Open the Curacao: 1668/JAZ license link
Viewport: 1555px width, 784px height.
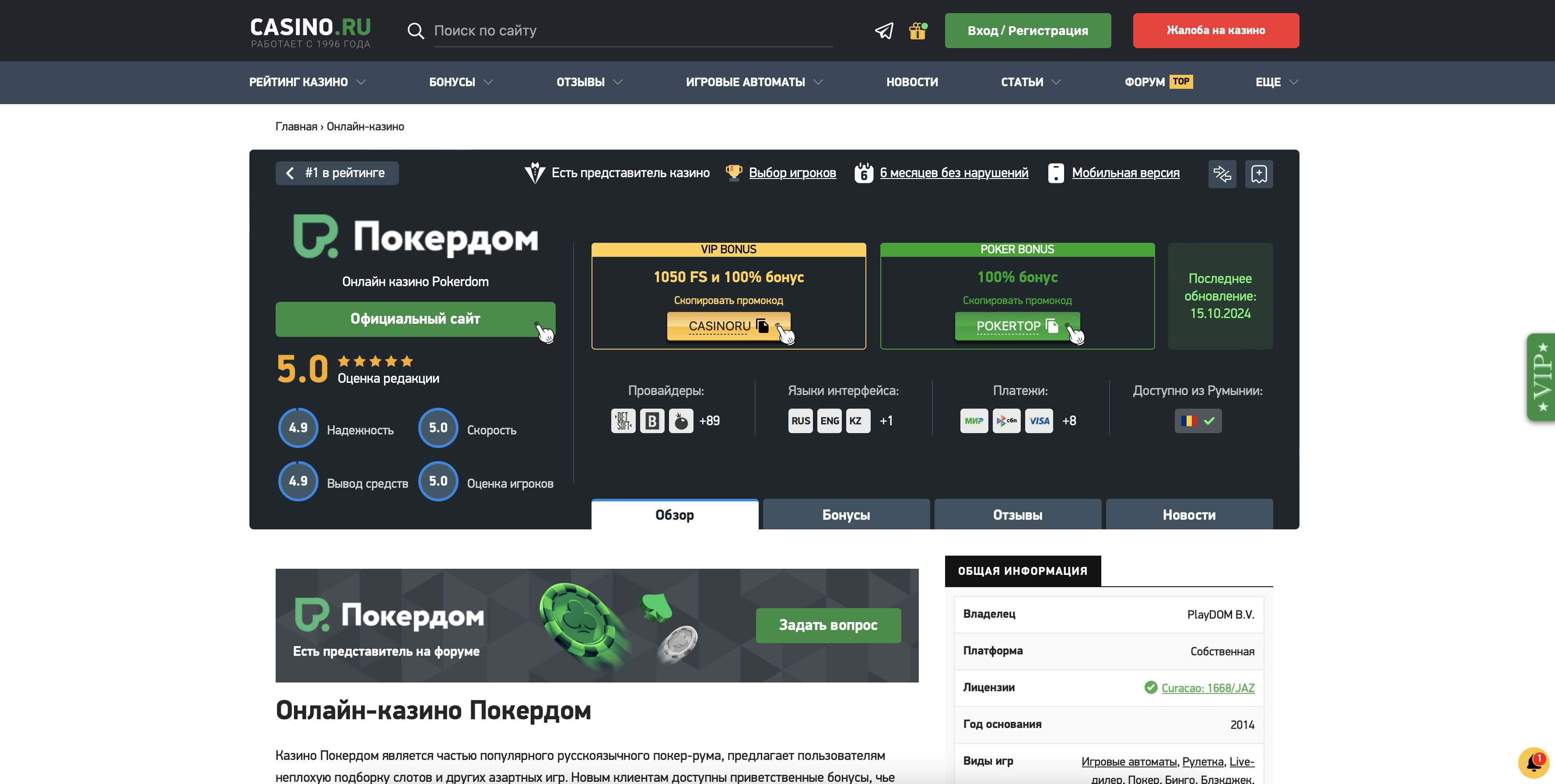tap(1208, 688)
